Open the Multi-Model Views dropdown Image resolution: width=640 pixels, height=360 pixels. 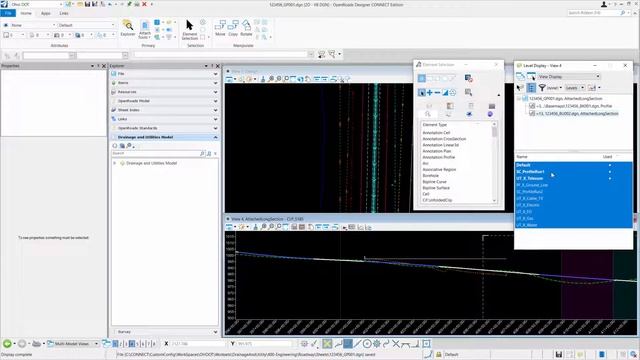coord(73,344)
